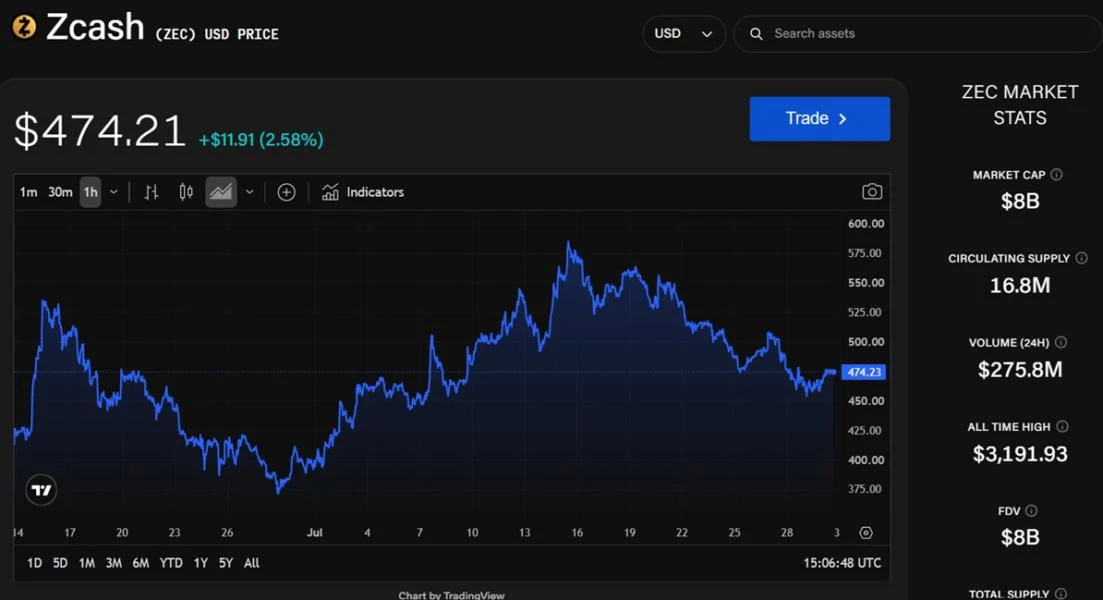Click the compare or add symbol icon
The height and width of the screenshot is (600, 1103).
click(x=286, y=192)
